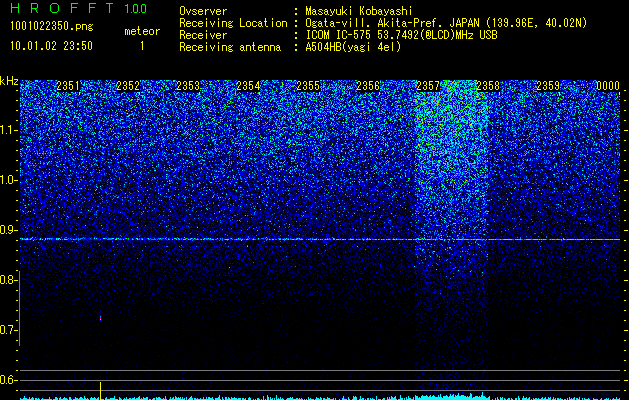
Task: Click the yellow meteor detection tick at the bottom
Action: [x=100, y=390]
